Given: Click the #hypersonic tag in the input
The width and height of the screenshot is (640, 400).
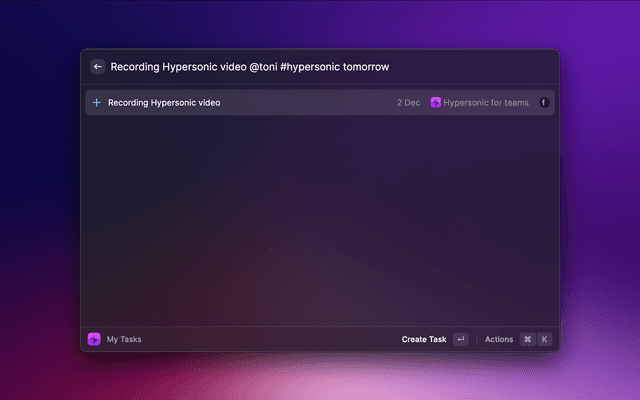Looking at the screenshot, I should pos(313,67).
